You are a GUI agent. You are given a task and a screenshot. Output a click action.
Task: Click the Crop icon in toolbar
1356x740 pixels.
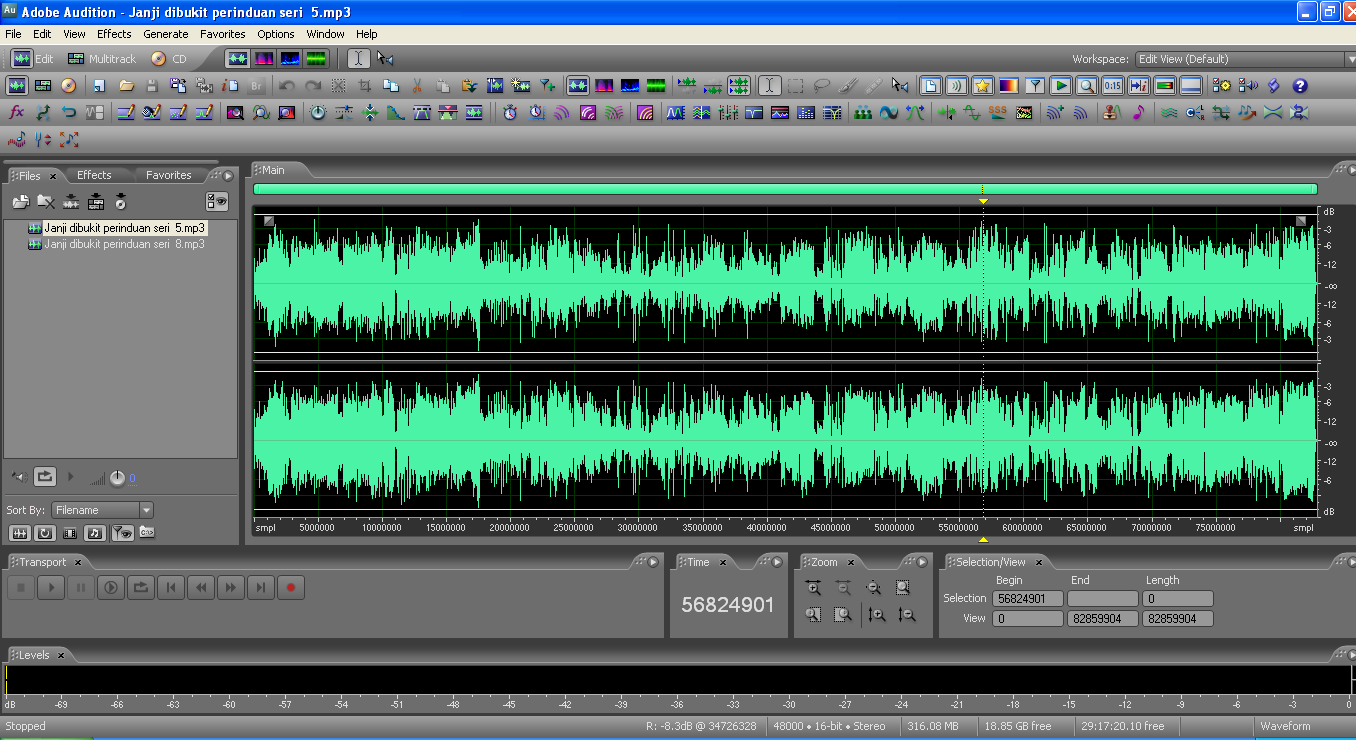(x=365, y=86)
